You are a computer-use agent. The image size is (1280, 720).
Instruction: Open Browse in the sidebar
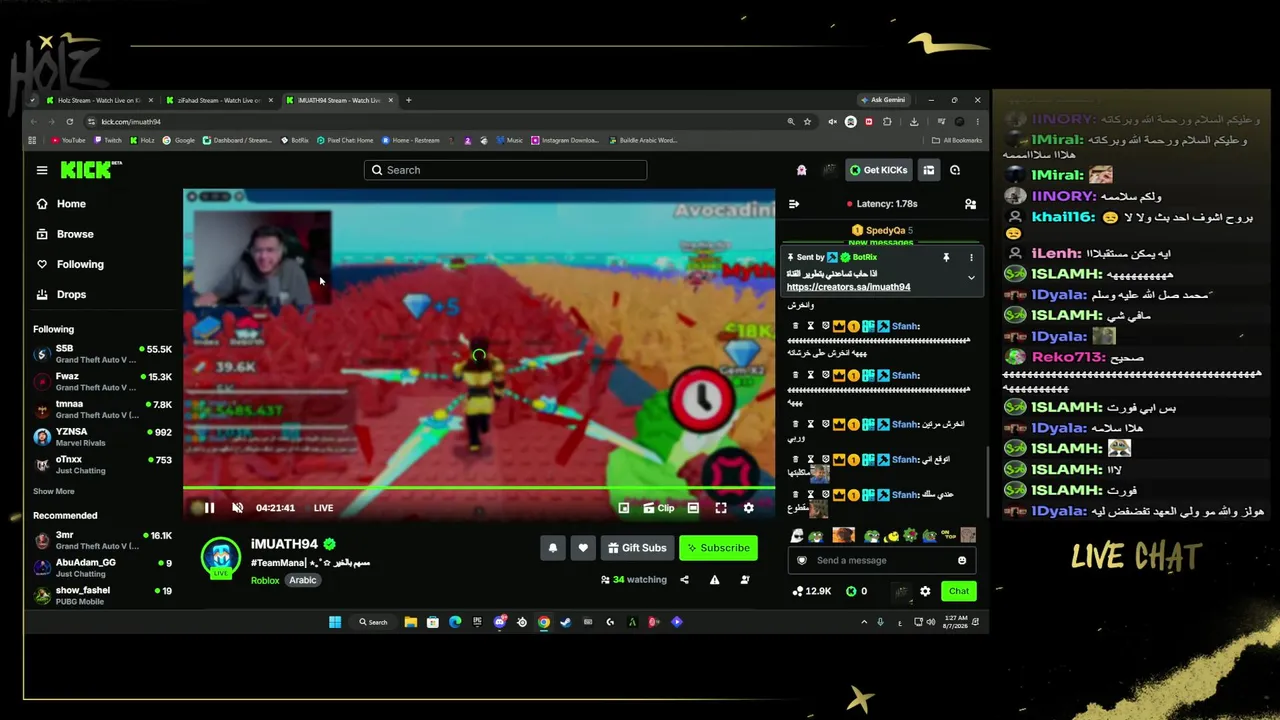(65, 234)
